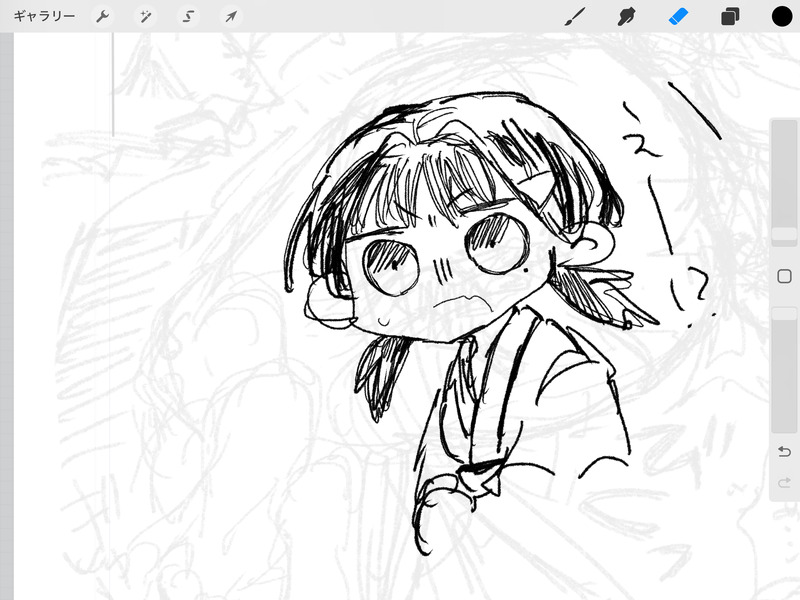Screen dimensions: 800x600
Task: Select the Smudge tool
Action: click(627, 16)
